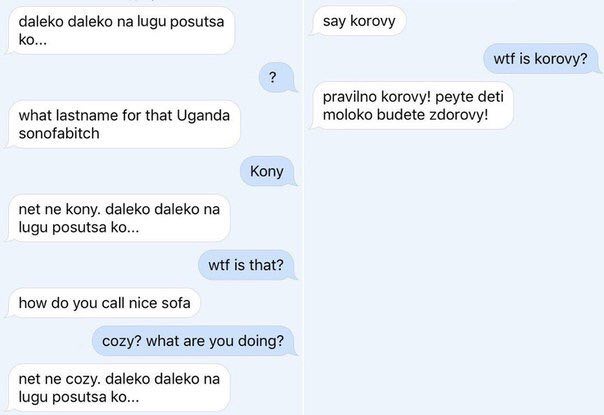Select the 'net ne cozy' message bubble
This screenshot has height=415, width=604.
[119, 388]
